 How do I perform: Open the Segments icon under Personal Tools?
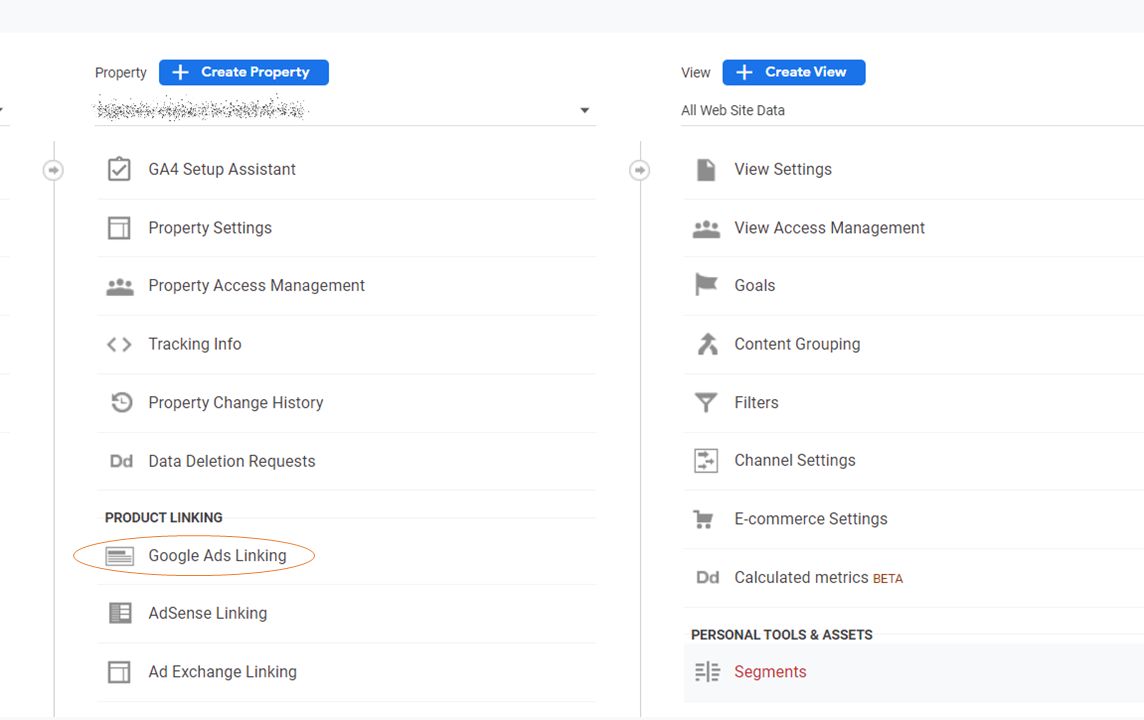707,671
